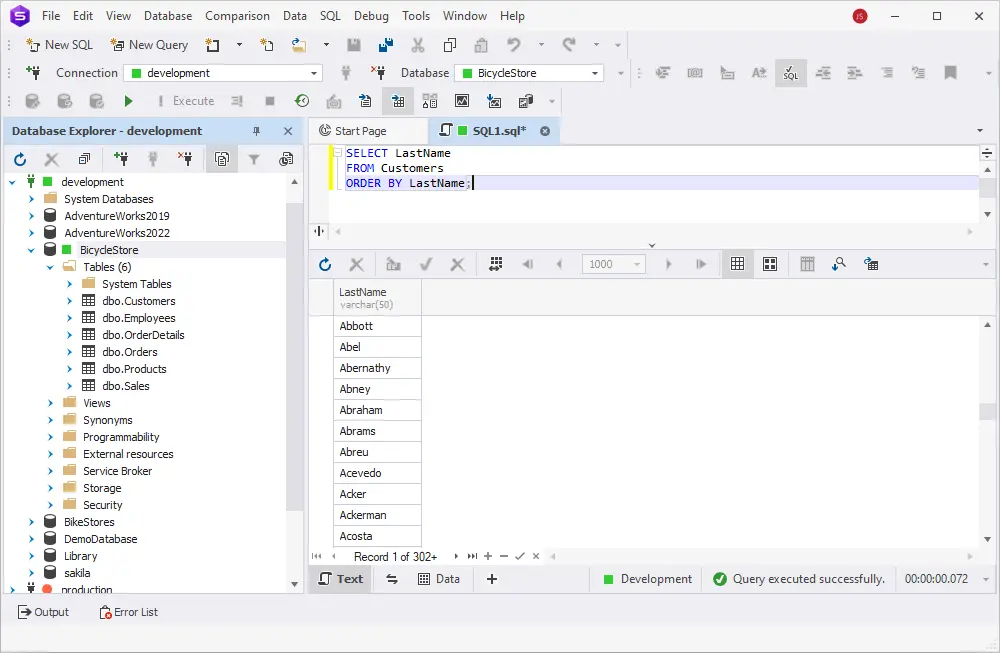Open the Database dropdown showing BicycleStore
Image resolution: width=1000 pixels, height=653 pixels.
530,73
